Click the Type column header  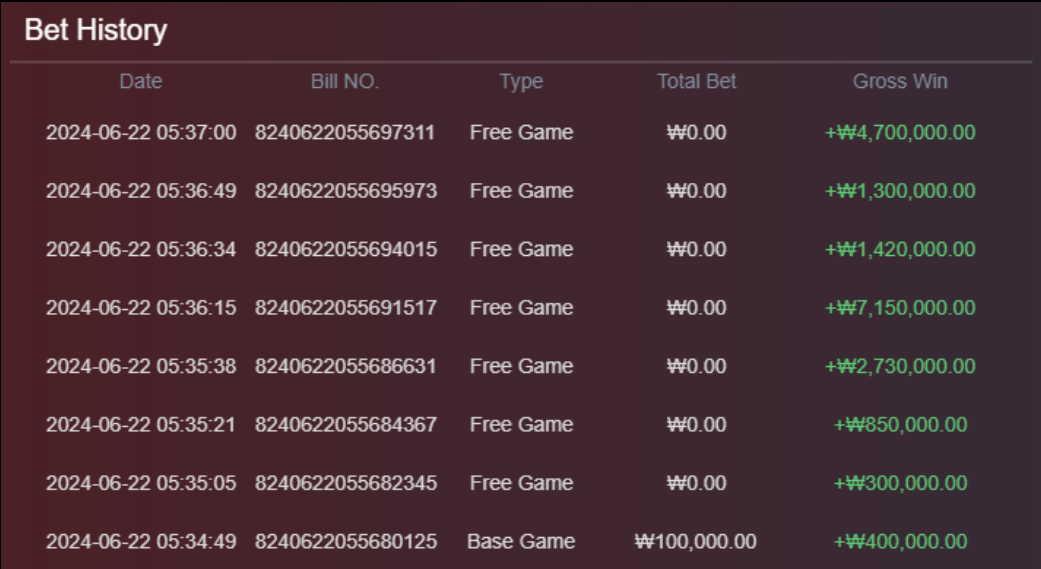click(x=521, y=81)
